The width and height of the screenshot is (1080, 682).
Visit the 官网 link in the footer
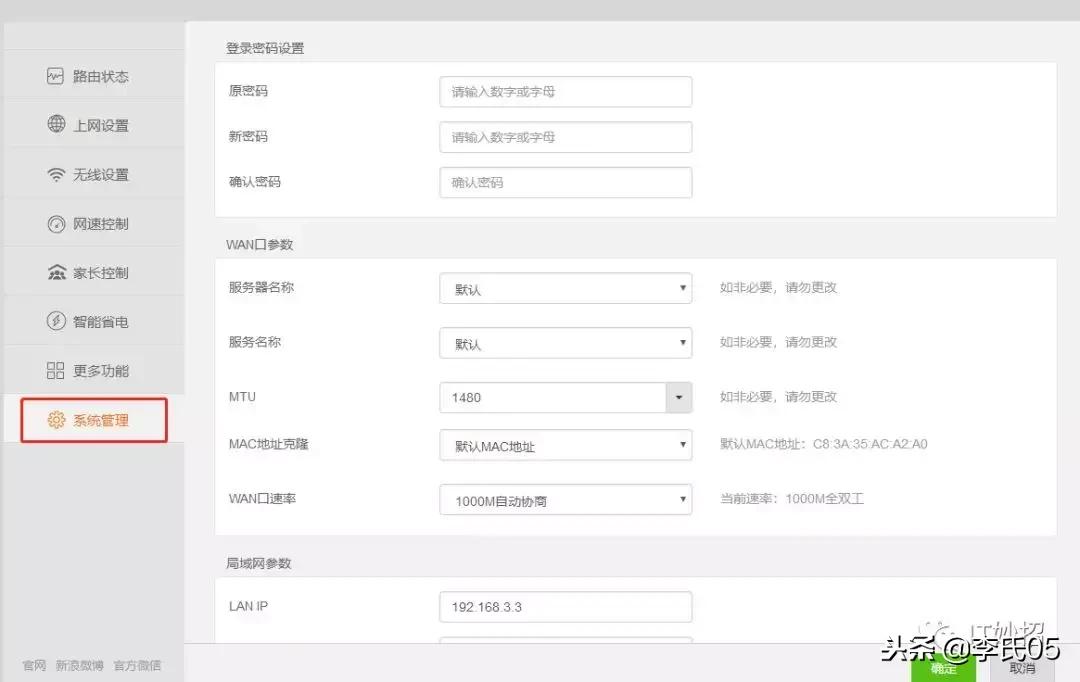(x=33, y=665)
